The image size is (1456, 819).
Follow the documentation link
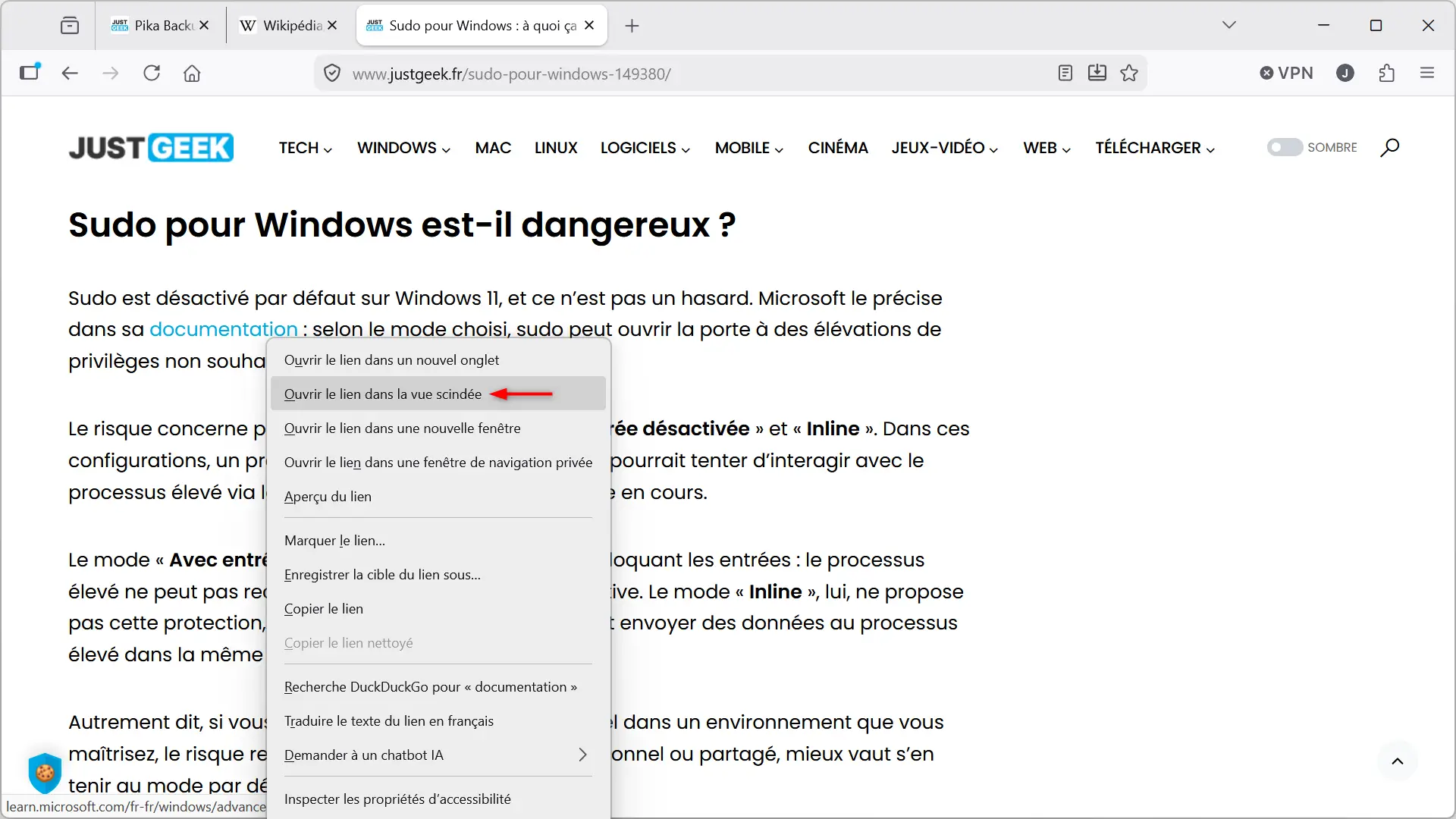point(224,329)
